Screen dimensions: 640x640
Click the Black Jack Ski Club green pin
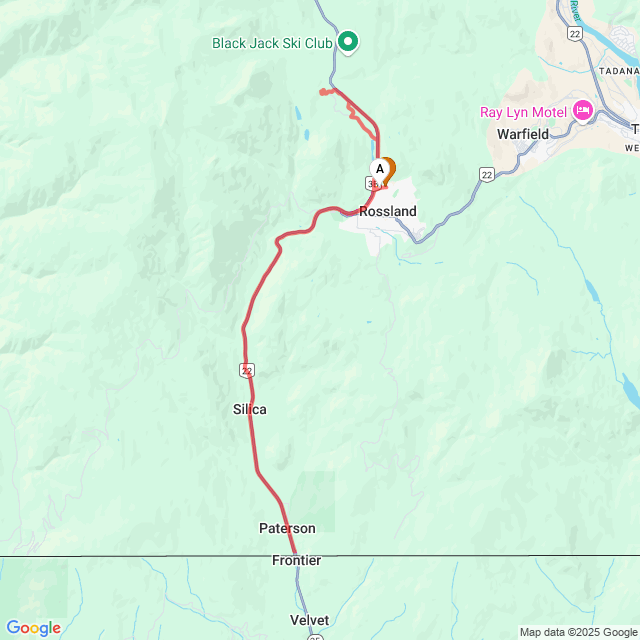point(348,43)
